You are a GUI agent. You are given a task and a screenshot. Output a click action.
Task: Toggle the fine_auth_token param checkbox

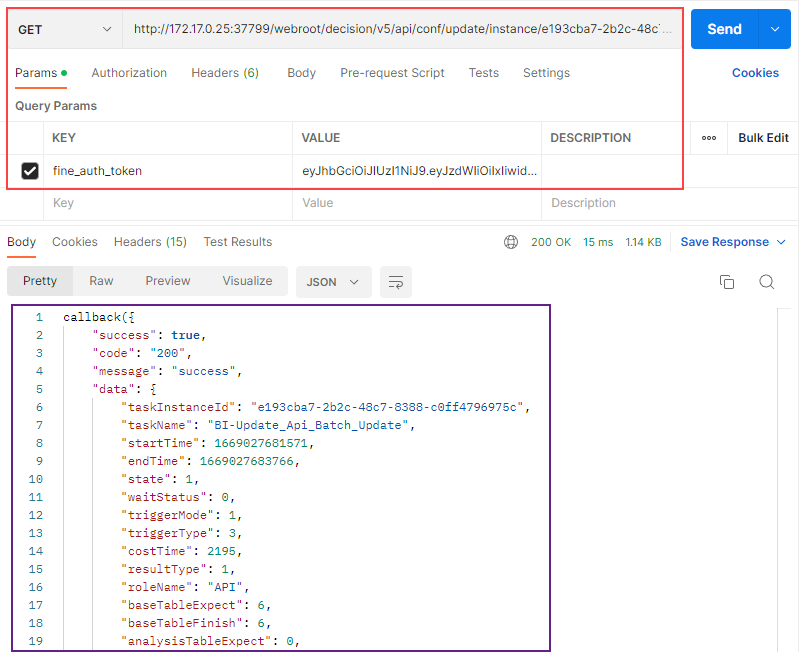(x=30, y=171)
